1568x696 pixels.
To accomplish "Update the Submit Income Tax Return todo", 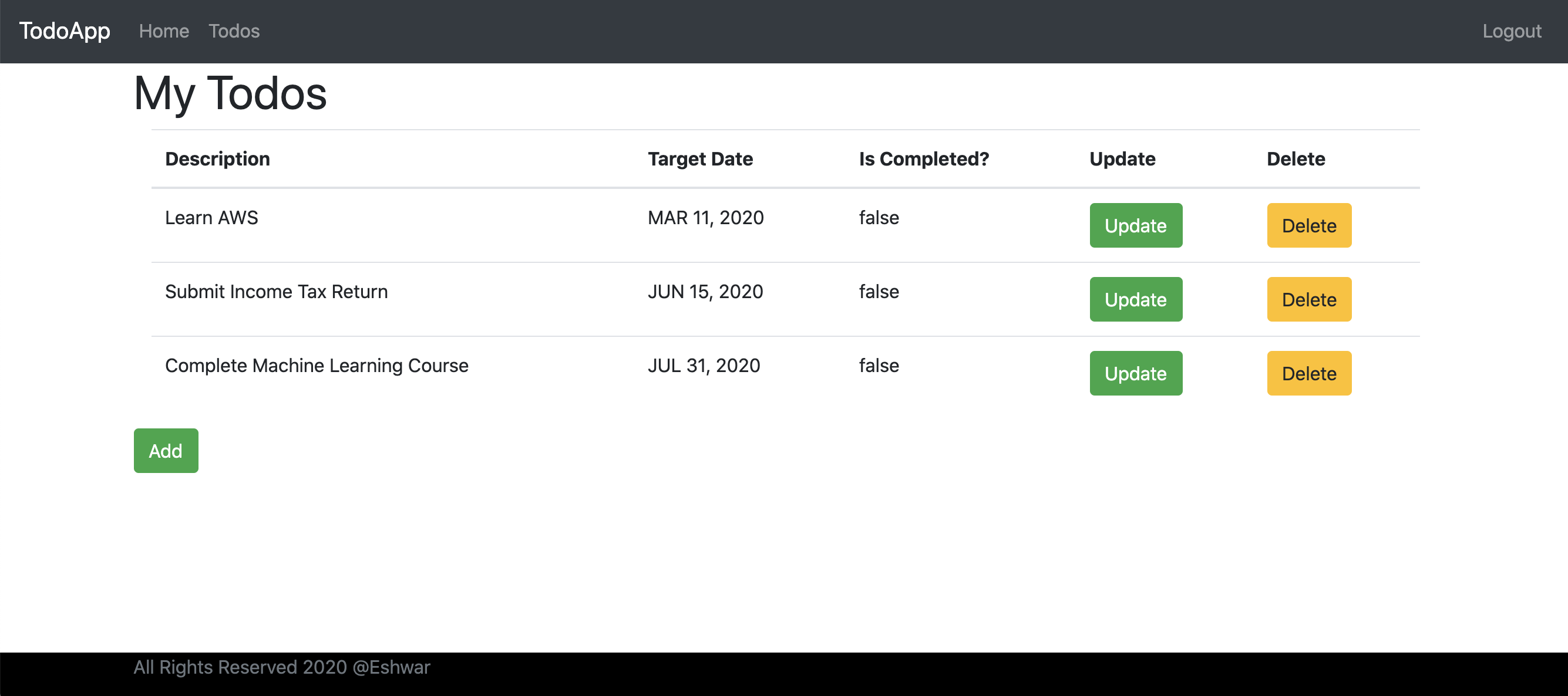I will coord(1135,299).
